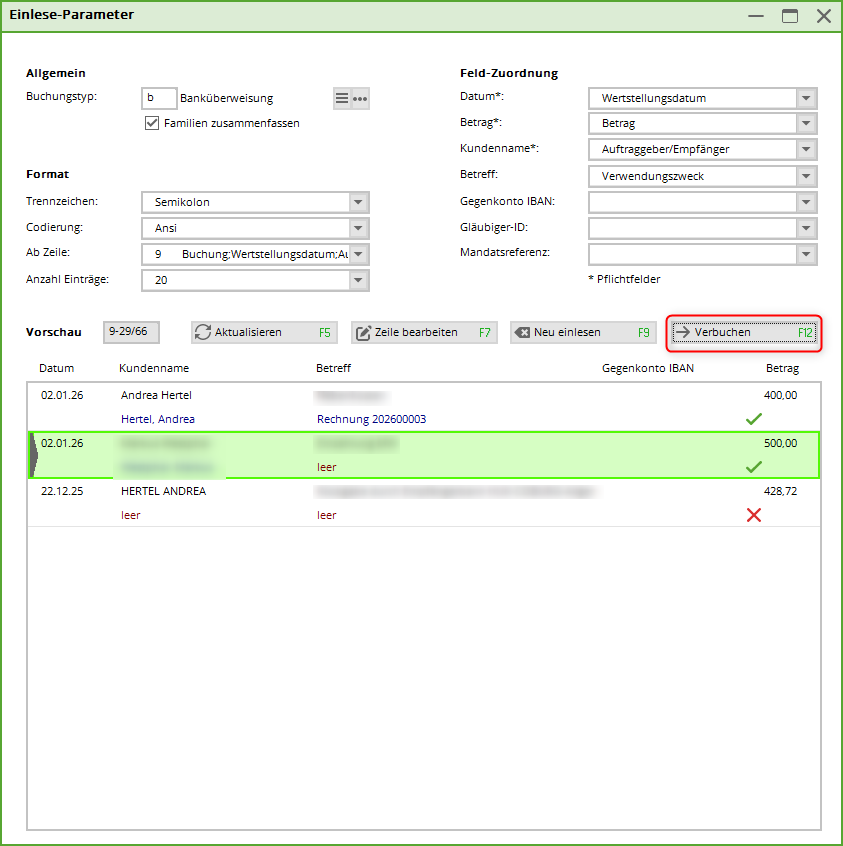
Task: Open the Buchungstyp list (hamburger icon)
Action: (342, 98)
